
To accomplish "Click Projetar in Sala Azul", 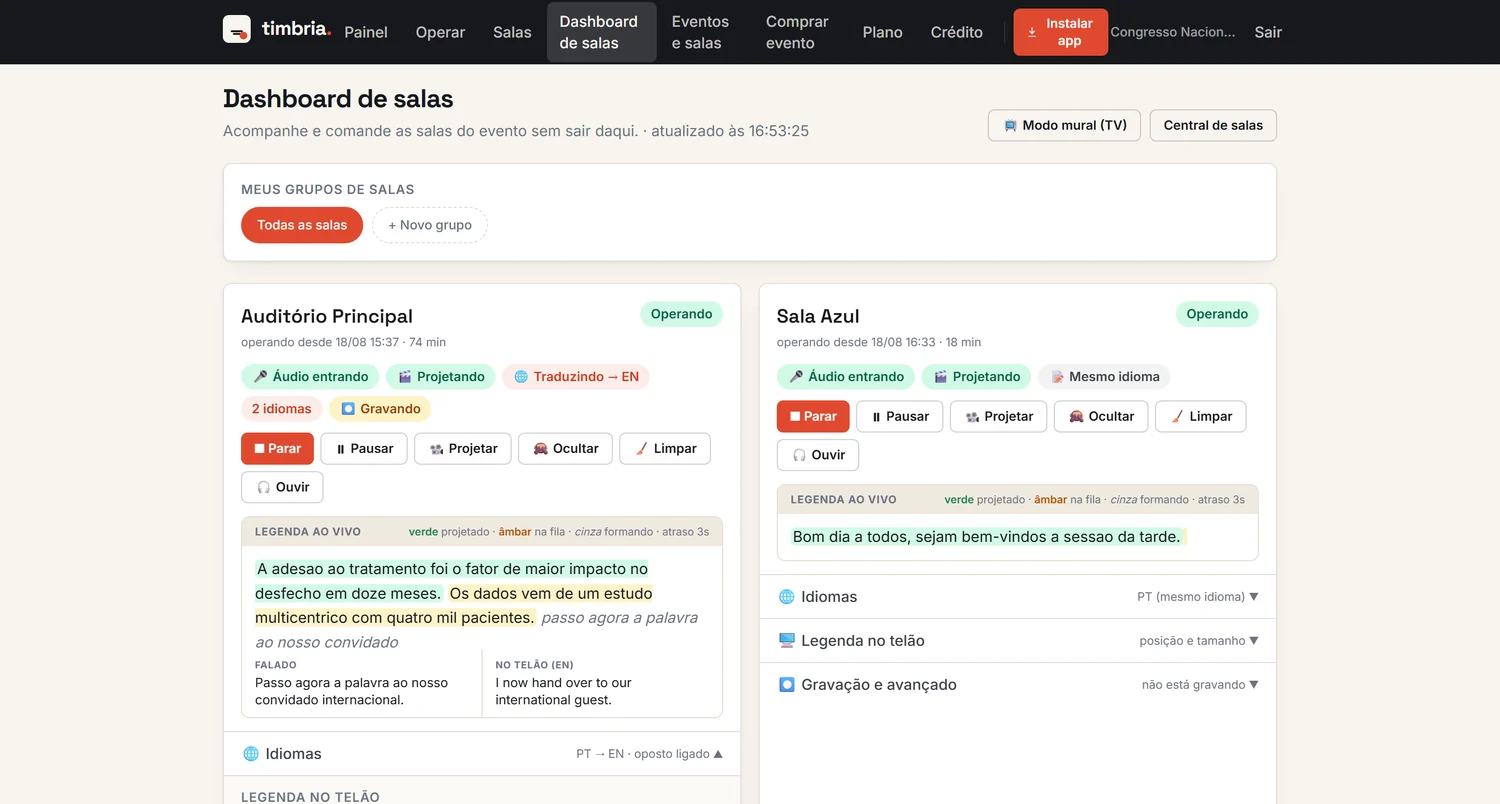I will [x=999, y=417].
